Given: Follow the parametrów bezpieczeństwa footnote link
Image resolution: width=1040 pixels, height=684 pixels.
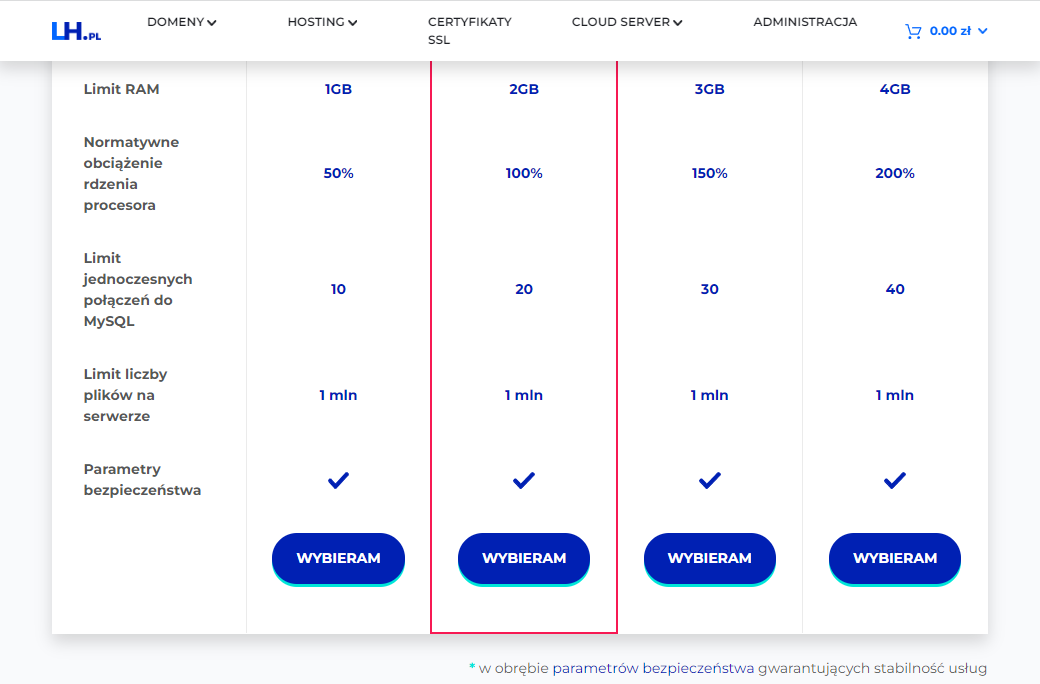Looking at the screenshot, I should pos(653,668).
